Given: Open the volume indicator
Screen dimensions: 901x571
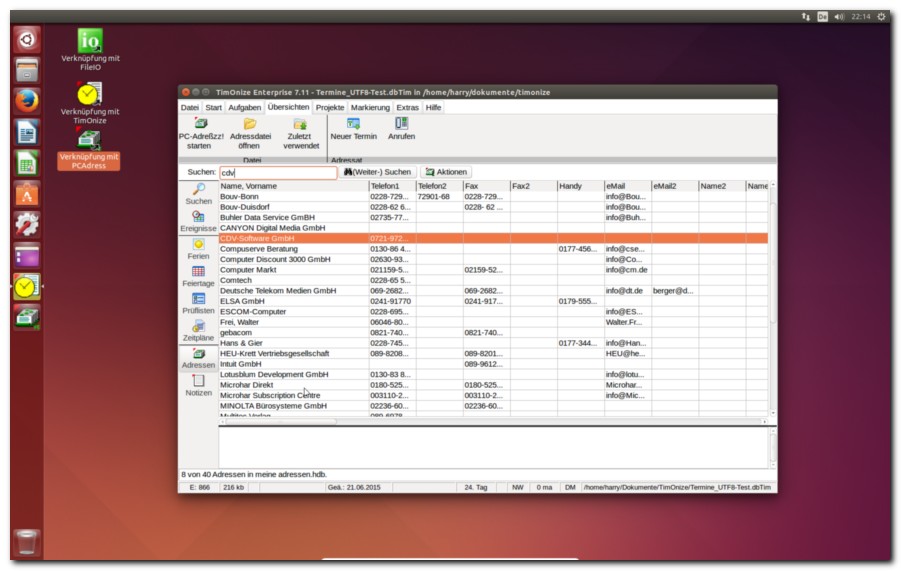Looking at the screenshot, I should pyautogui.click(x=840, y=17).
